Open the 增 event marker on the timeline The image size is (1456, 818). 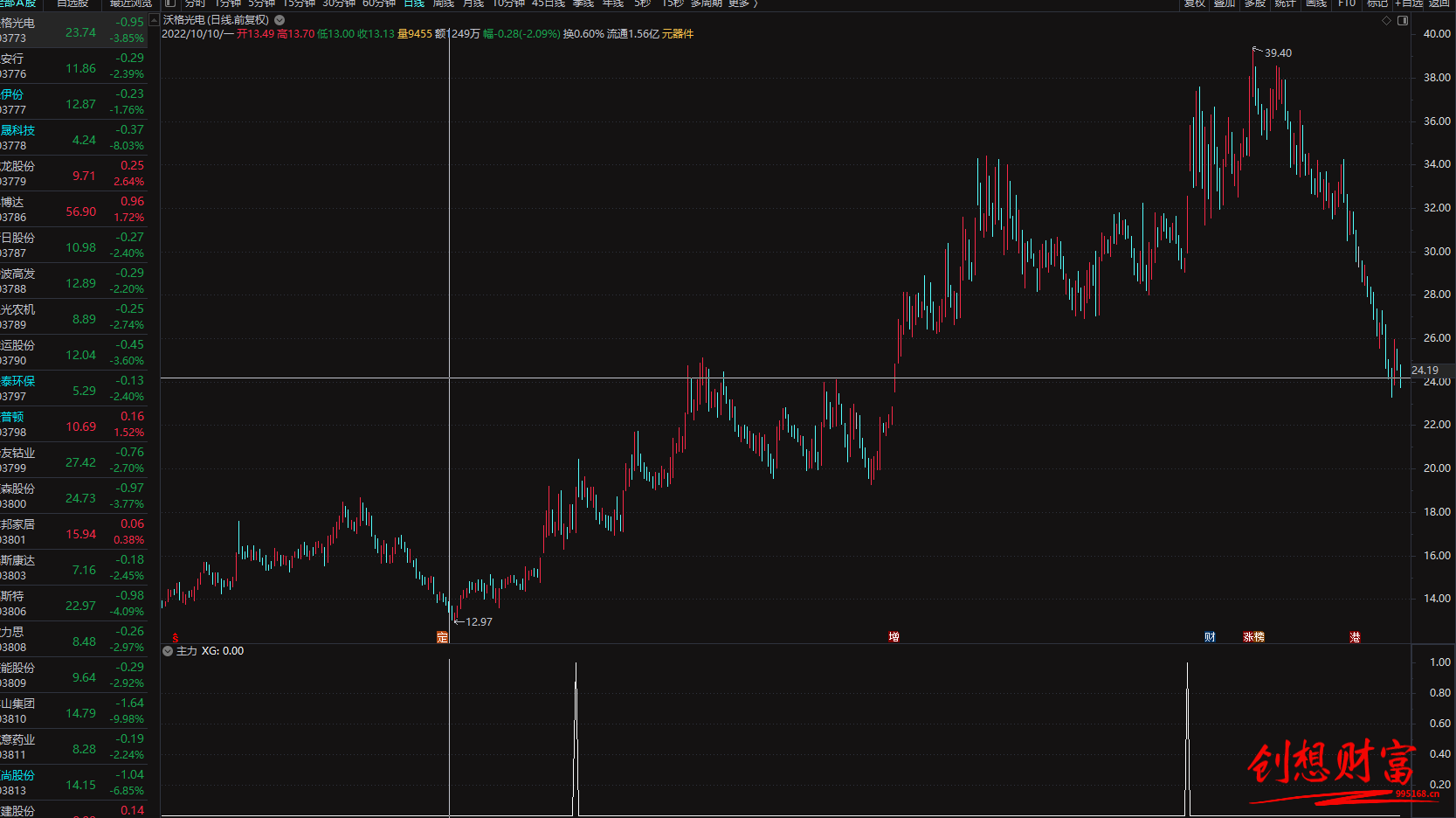[x=894, y=636]
